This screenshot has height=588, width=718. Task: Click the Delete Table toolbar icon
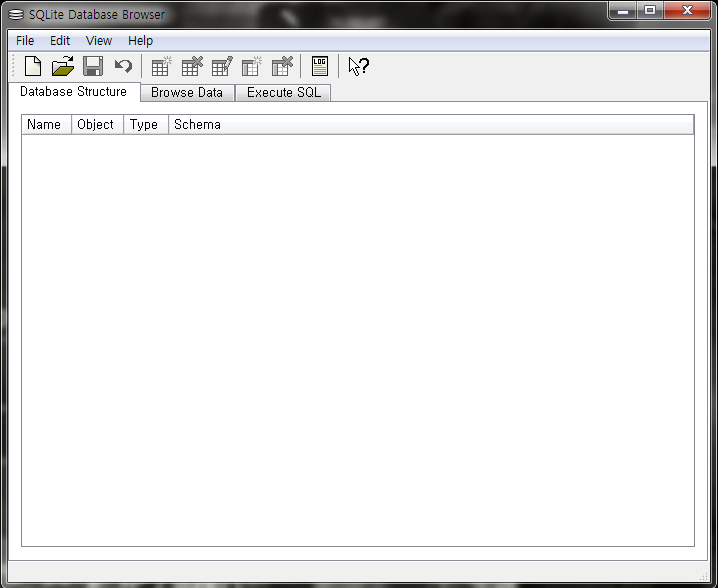point(192,66)
